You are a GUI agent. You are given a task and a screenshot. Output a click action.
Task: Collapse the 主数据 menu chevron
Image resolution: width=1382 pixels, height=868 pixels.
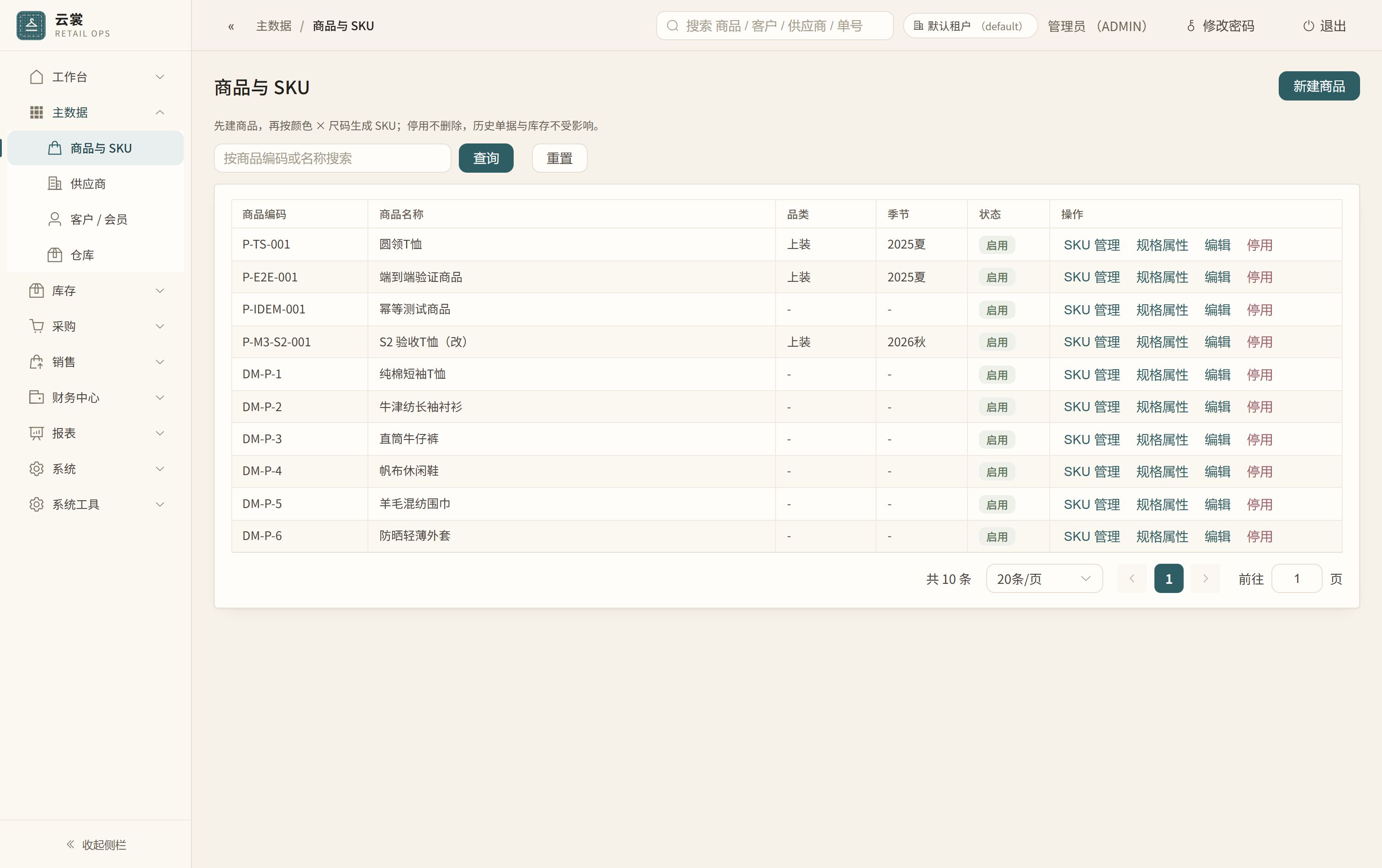tap(160, 112)
